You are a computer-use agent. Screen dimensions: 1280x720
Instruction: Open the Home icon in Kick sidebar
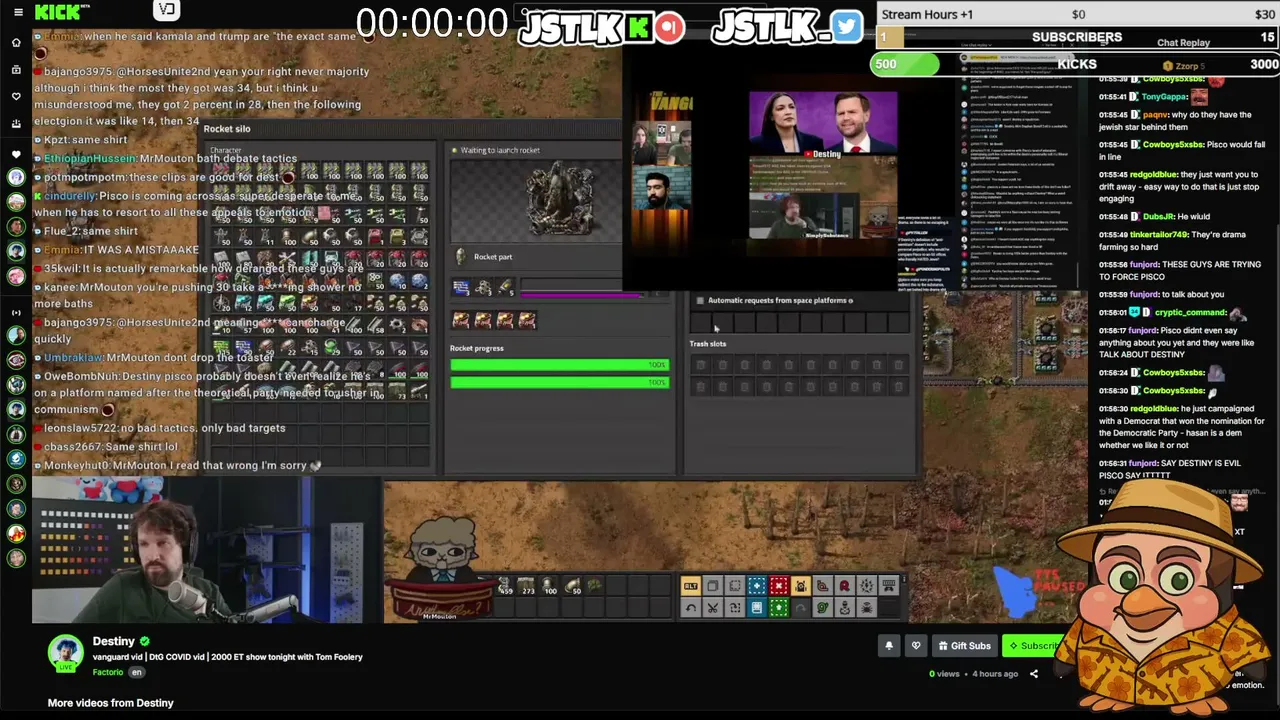click(16, 43)
